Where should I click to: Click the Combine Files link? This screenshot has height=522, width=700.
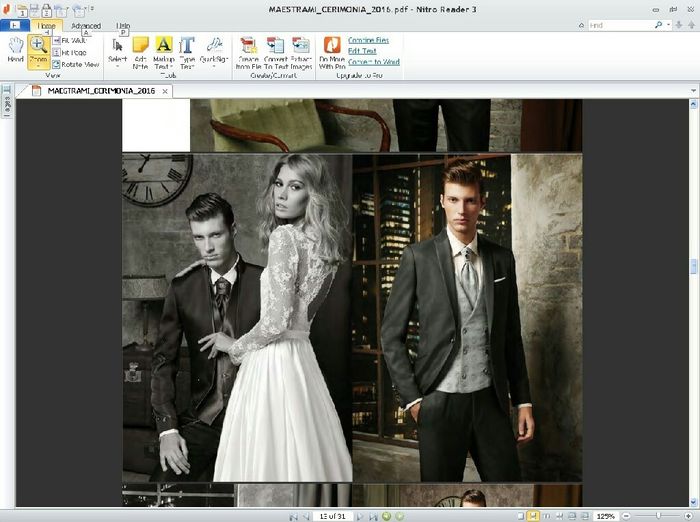369,40
